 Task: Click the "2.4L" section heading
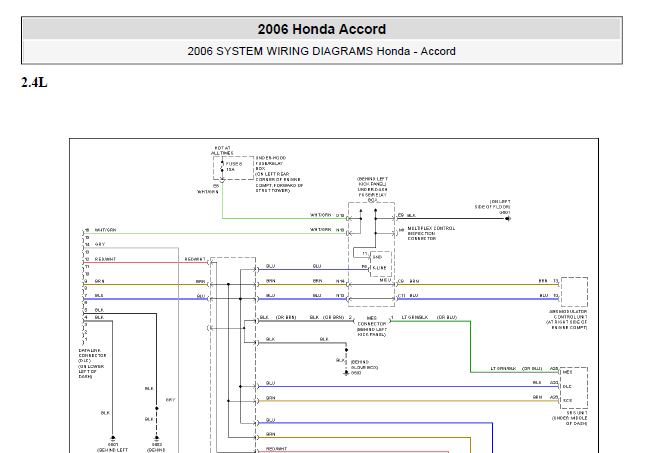click(34, 82)
